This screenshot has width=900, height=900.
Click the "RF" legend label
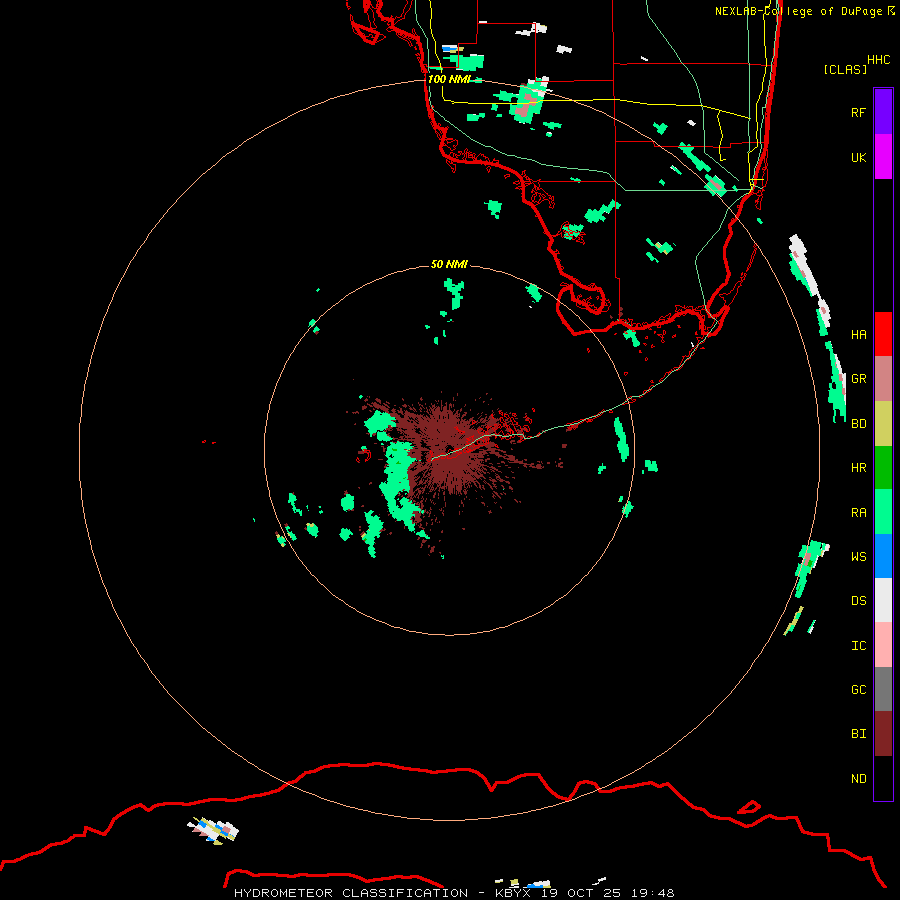858,112
